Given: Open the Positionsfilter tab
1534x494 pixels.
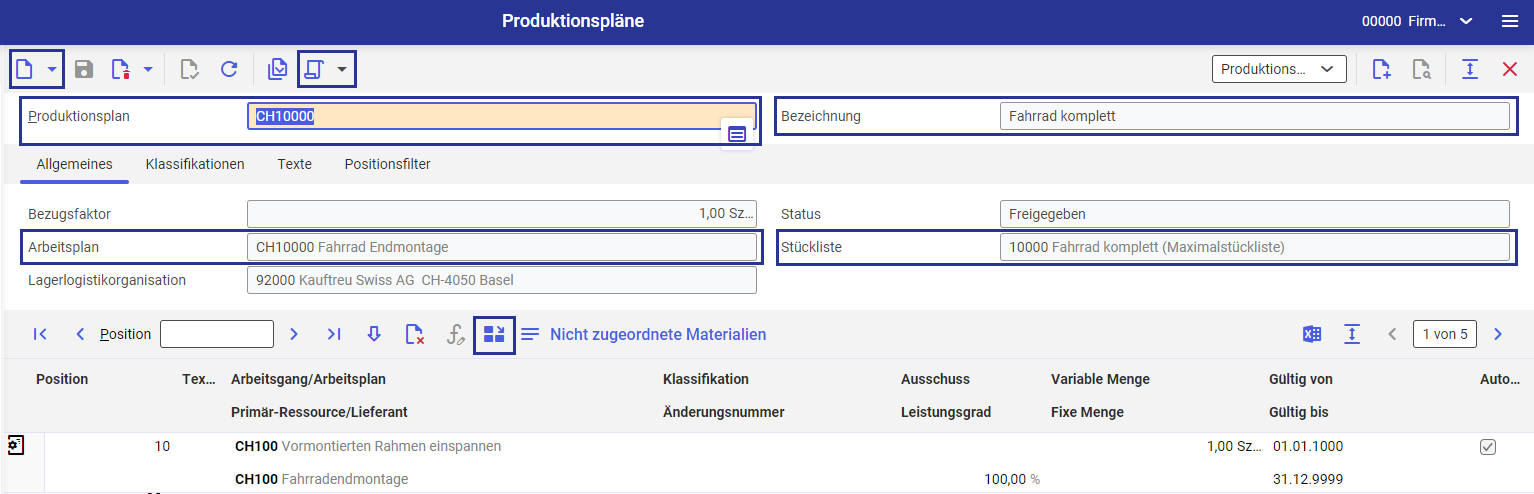Looking at the screenshot, I should coord(387,164).
